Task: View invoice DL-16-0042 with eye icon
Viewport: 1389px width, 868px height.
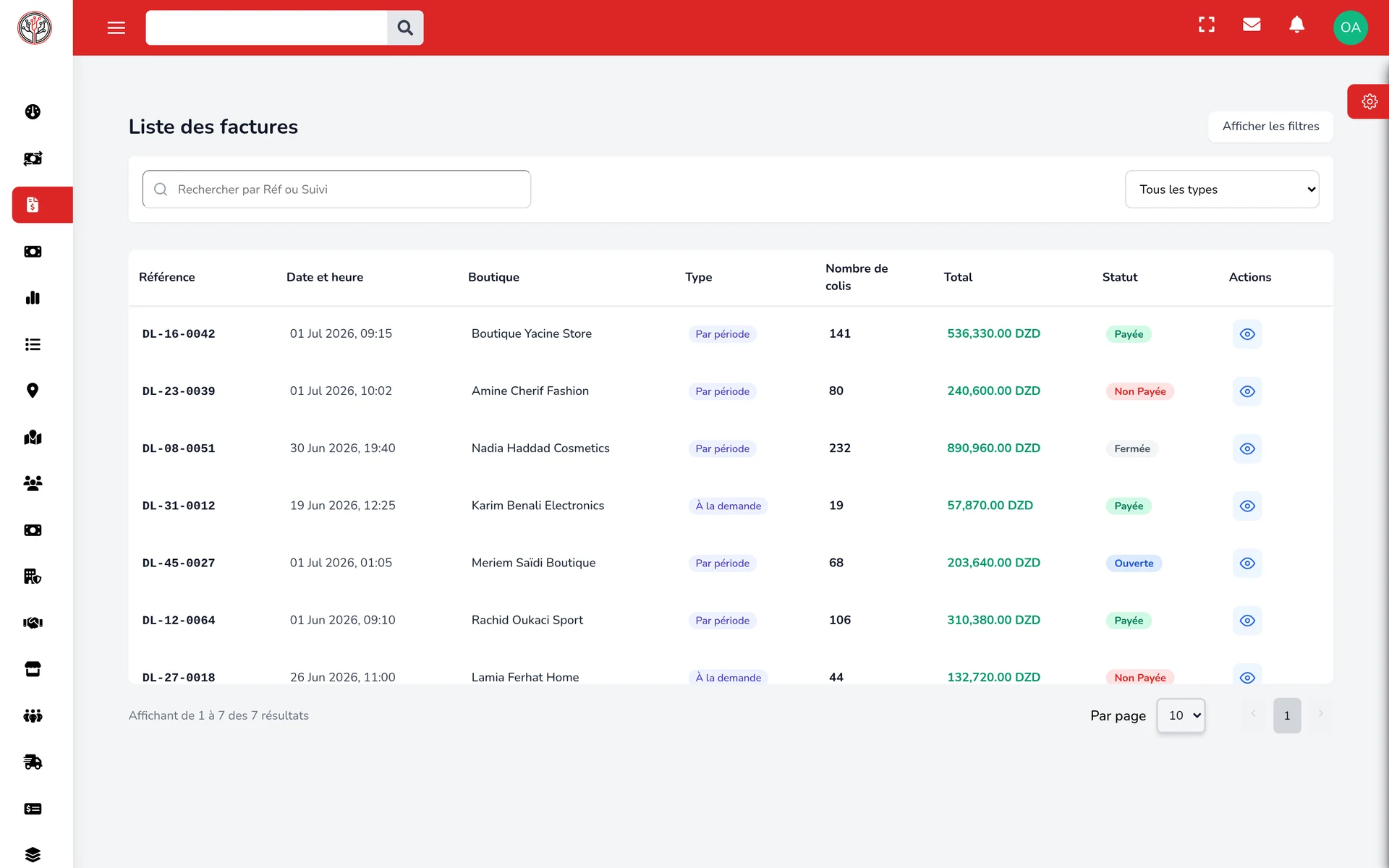Action: (x=1247, y=334)
